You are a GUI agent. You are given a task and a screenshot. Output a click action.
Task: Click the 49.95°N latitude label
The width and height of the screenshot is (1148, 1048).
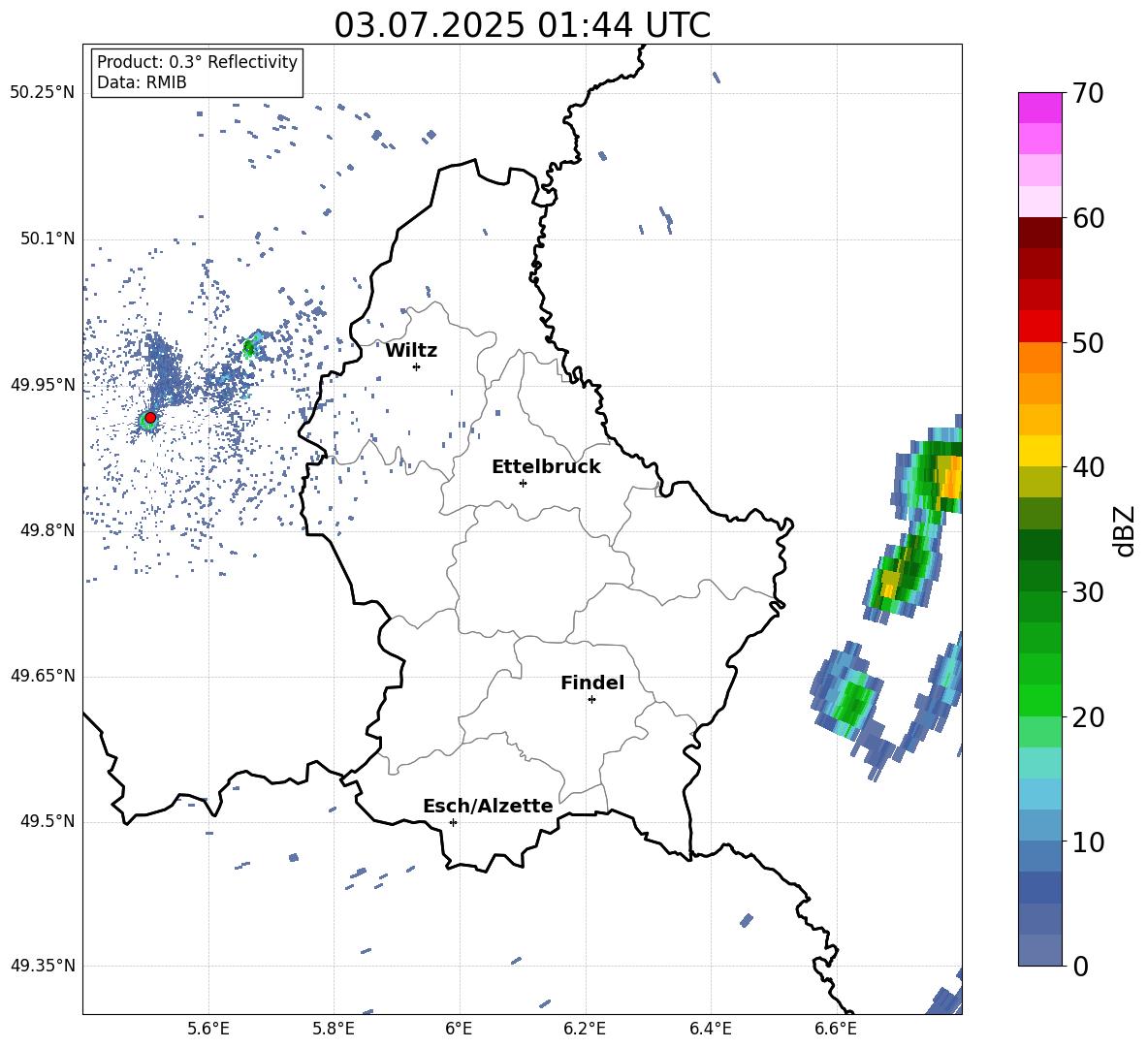coord(42,385)
